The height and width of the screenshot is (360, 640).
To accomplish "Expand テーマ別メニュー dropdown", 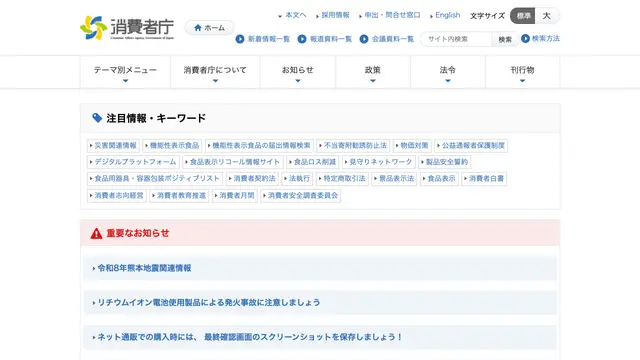I will (125, 72).
